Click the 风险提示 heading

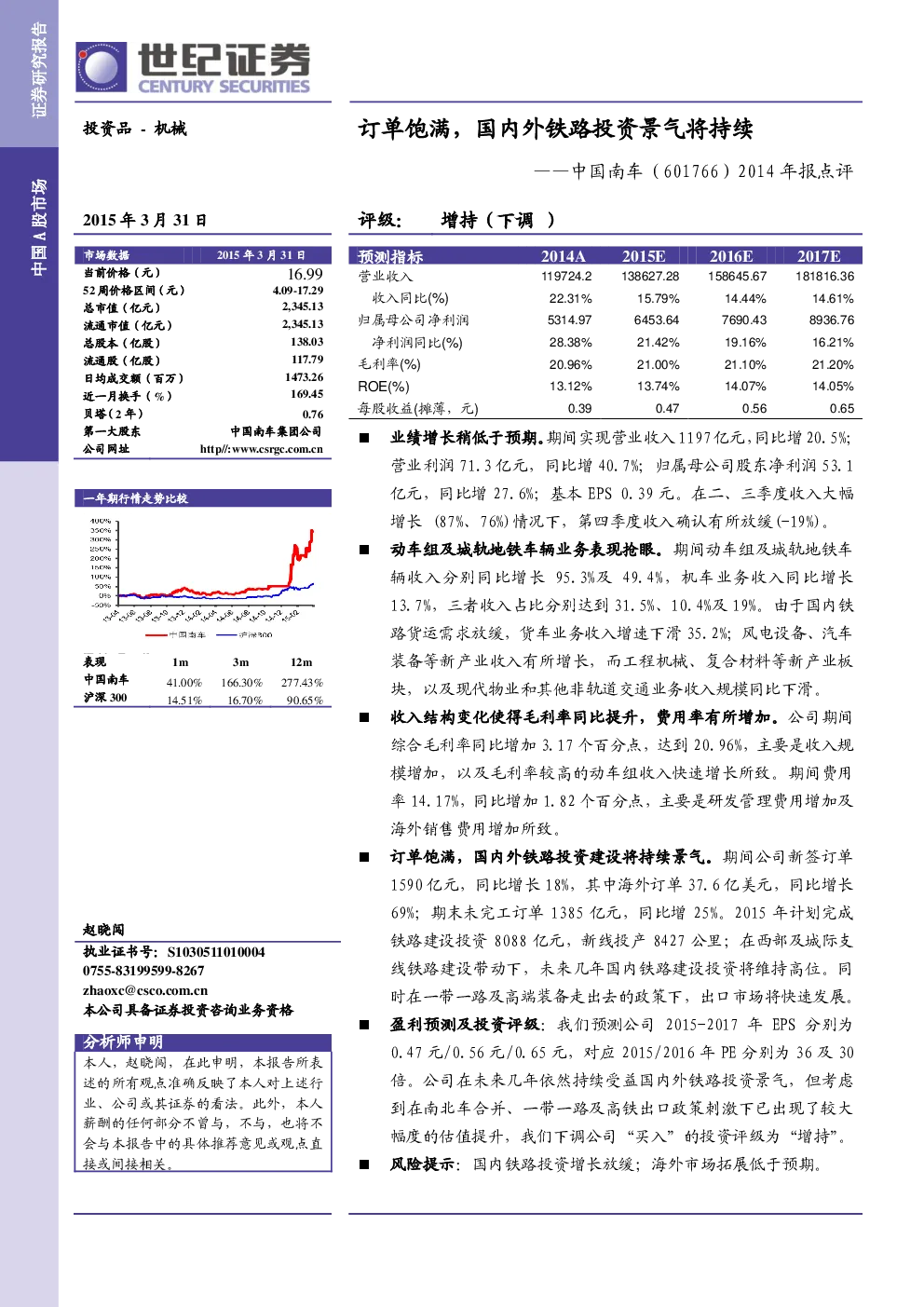click(424, 1164)
